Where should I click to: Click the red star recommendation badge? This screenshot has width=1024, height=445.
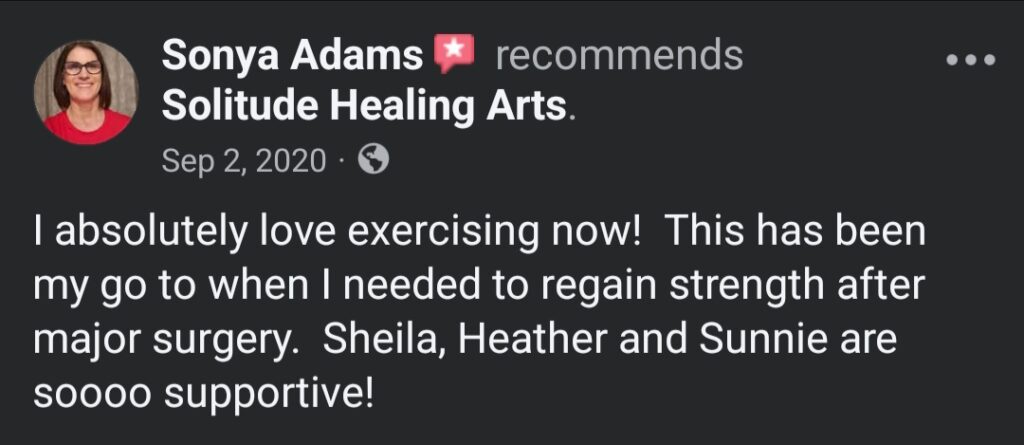tap(455, 54)
